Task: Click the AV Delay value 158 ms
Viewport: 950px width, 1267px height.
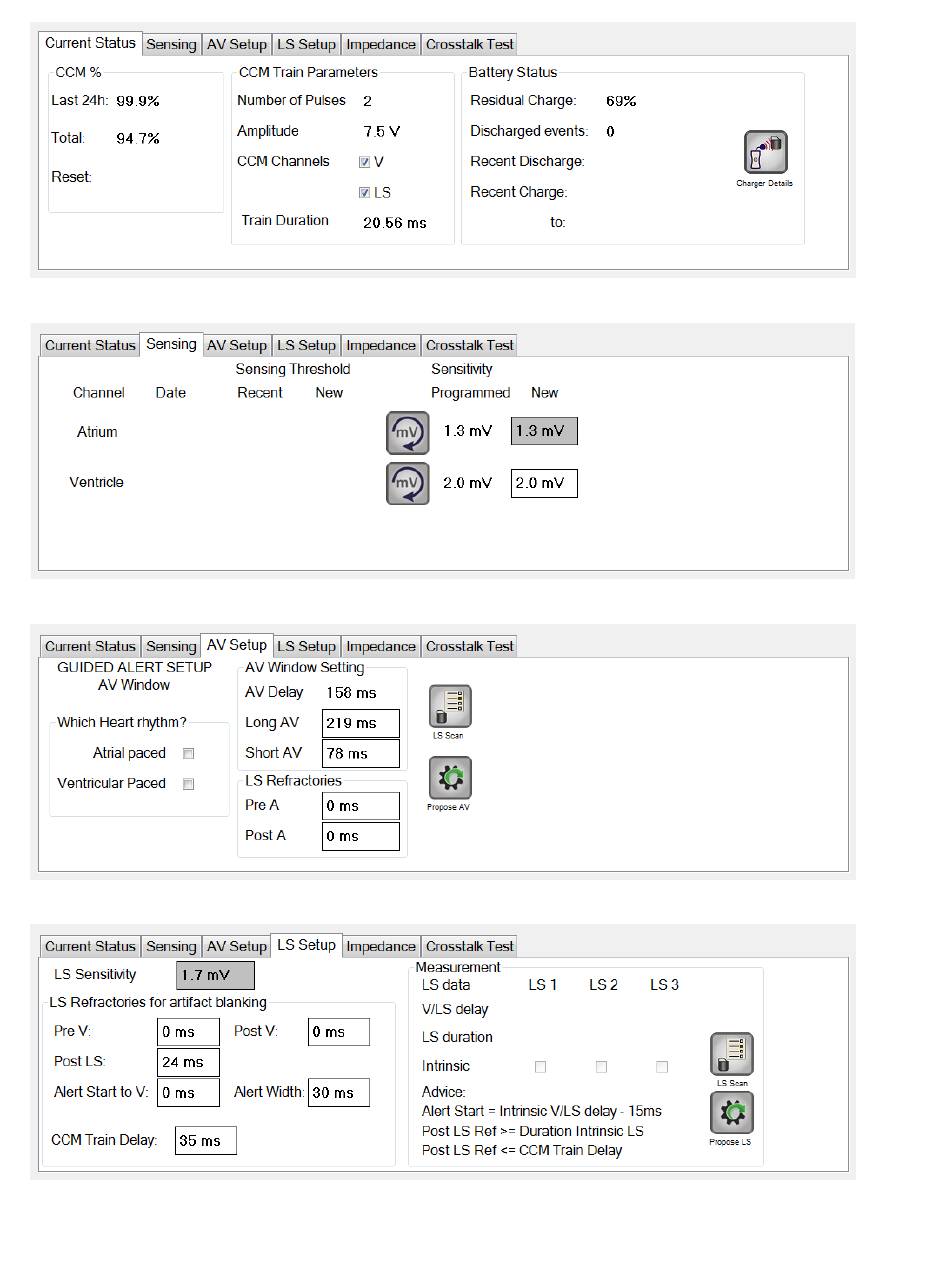Action: 351,693
